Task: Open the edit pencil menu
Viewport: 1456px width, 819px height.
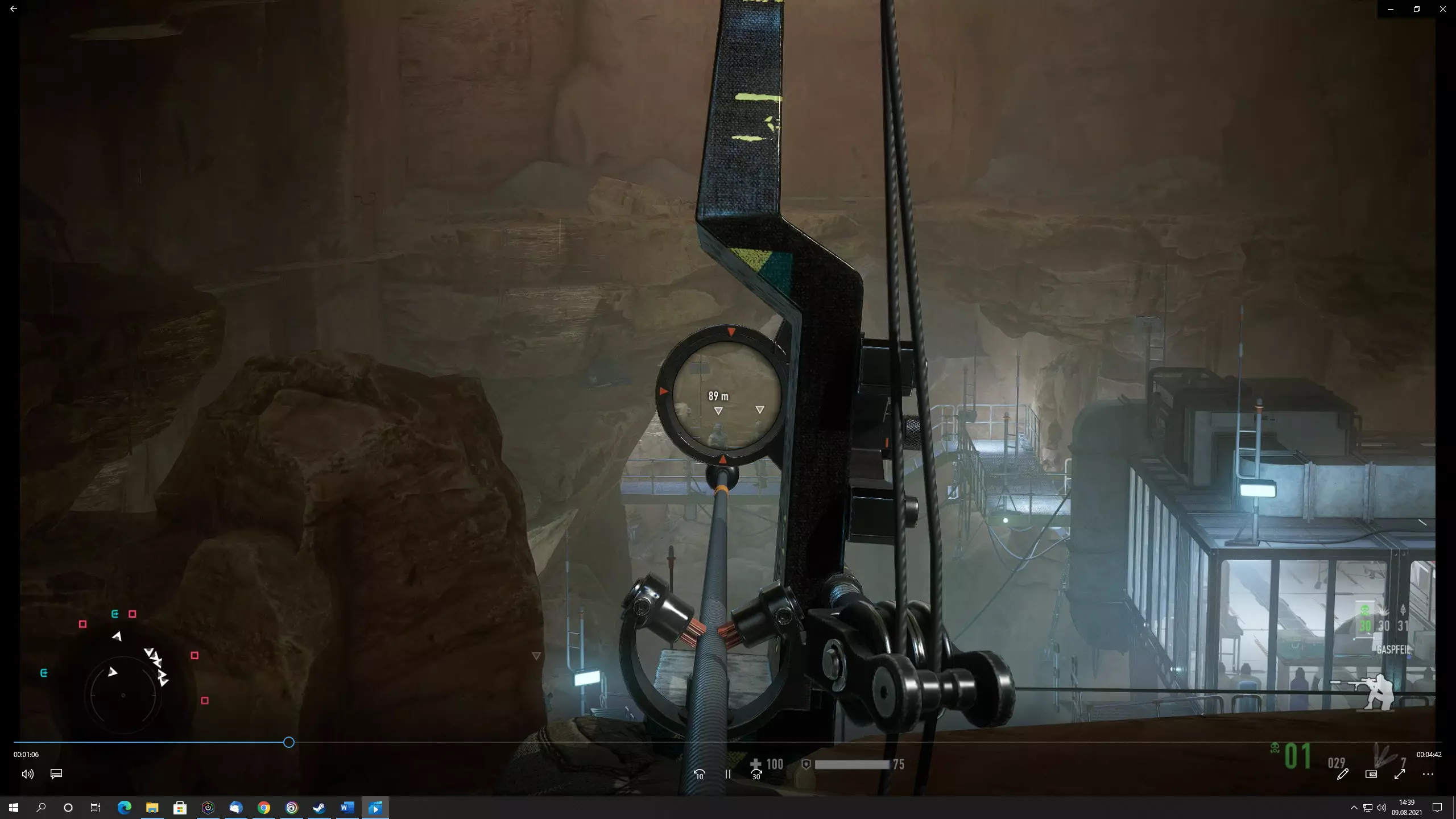Action: click(1342, 774)
